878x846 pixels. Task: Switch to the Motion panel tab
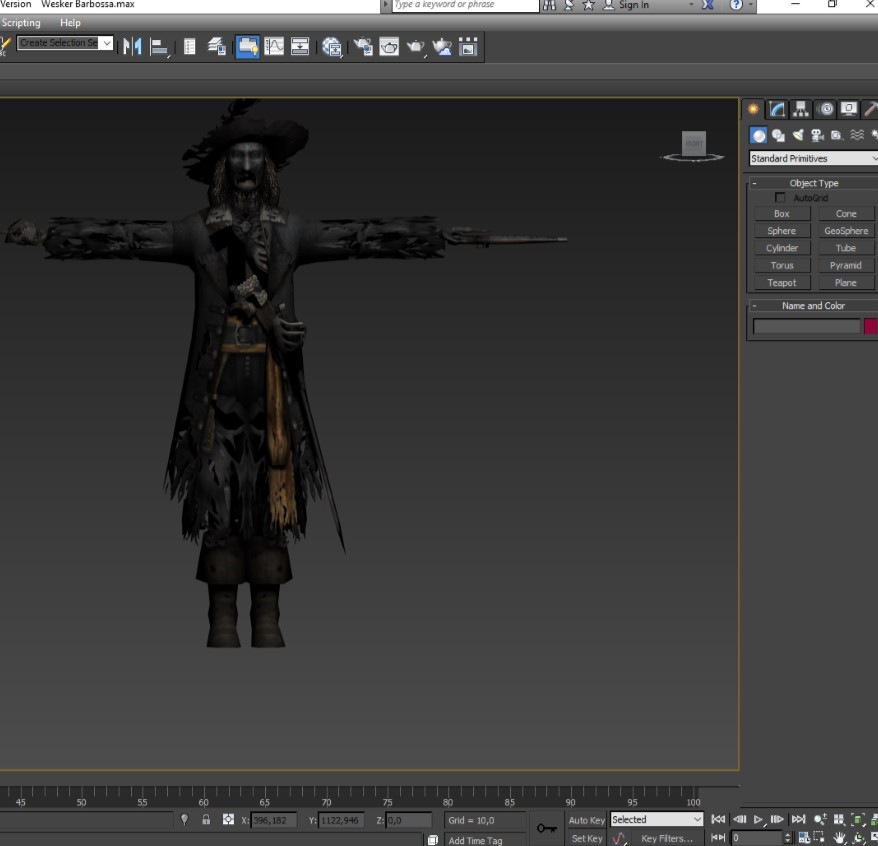click(x=825, y=109)
